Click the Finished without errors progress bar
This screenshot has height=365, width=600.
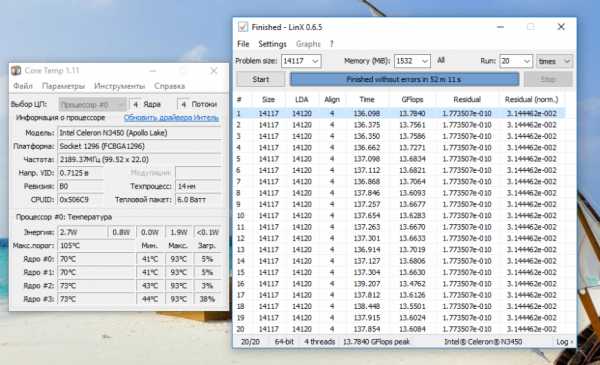click(x=404, y=79)
